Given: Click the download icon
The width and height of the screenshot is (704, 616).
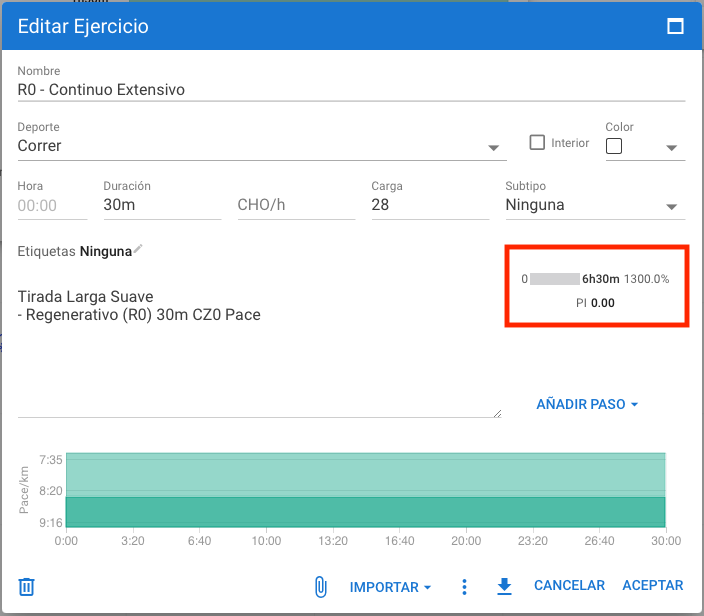Looking at the screenshot, I should coord(504,587).
